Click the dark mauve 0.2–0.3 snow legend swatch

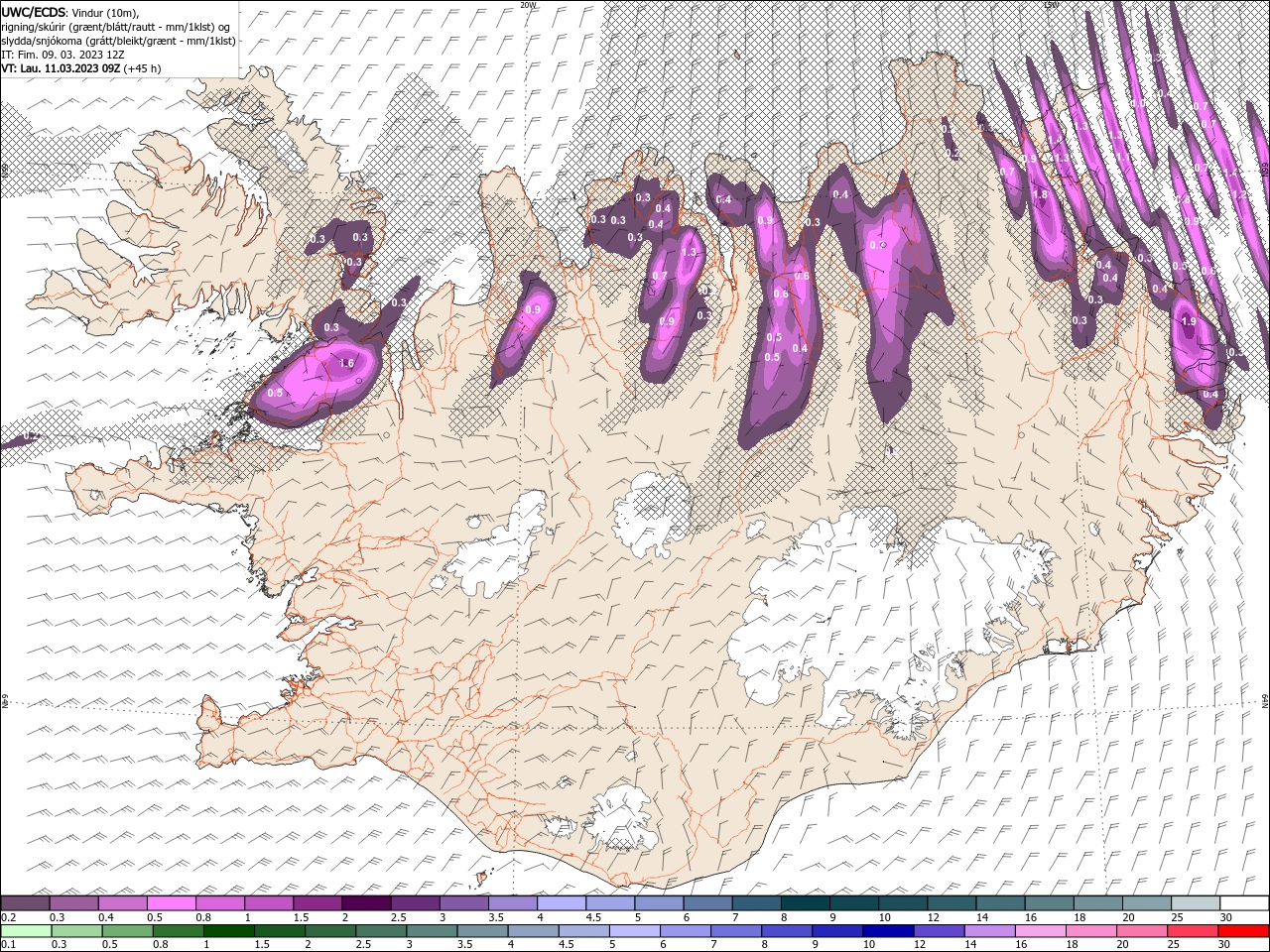pos(26,903)
